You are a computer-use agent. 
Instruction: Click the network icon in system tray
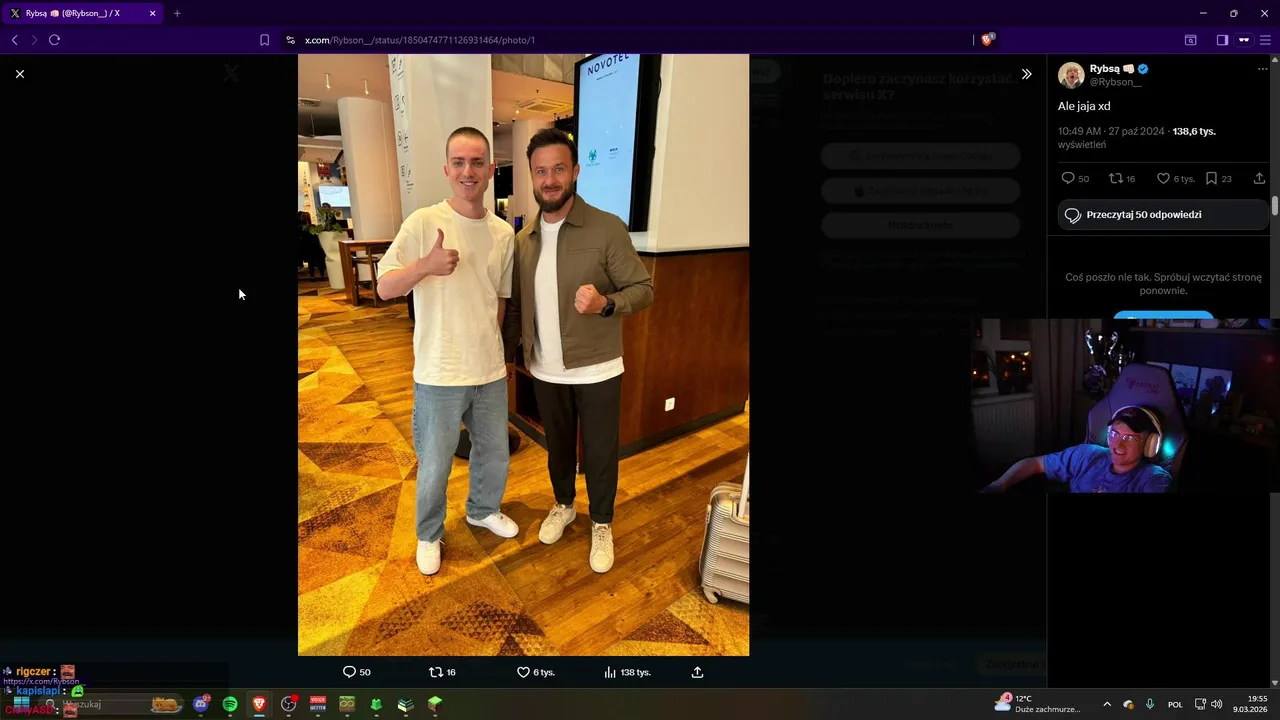[x=1200, y=704]
